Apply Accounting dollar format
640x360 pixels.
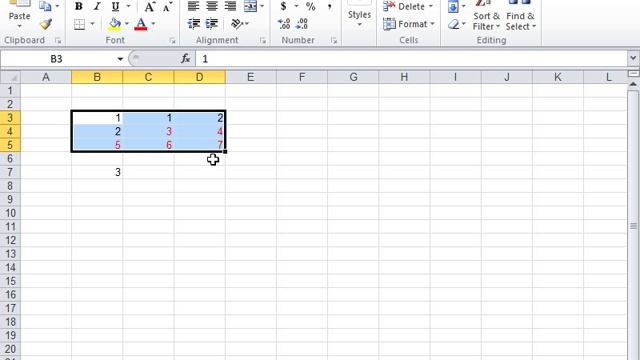(283, 6)
